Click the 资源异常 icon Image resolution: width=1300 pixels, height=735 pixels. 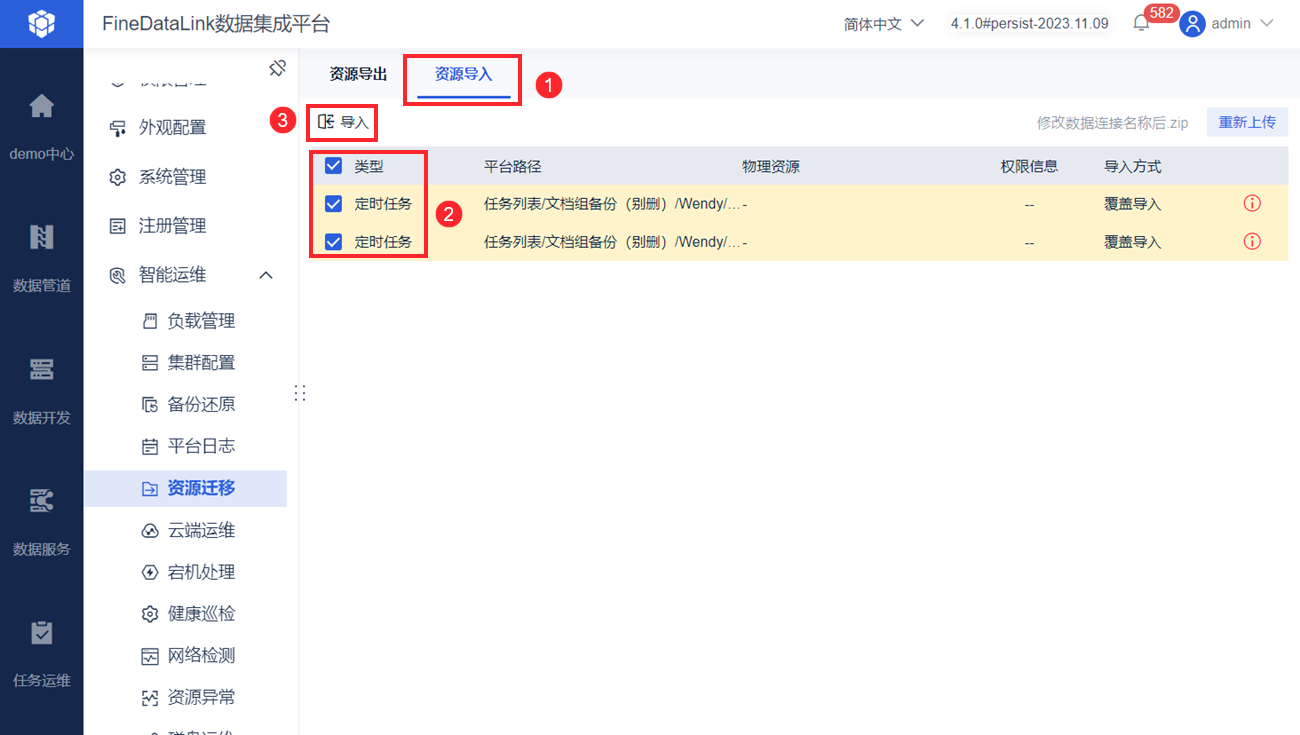(150, 698)
